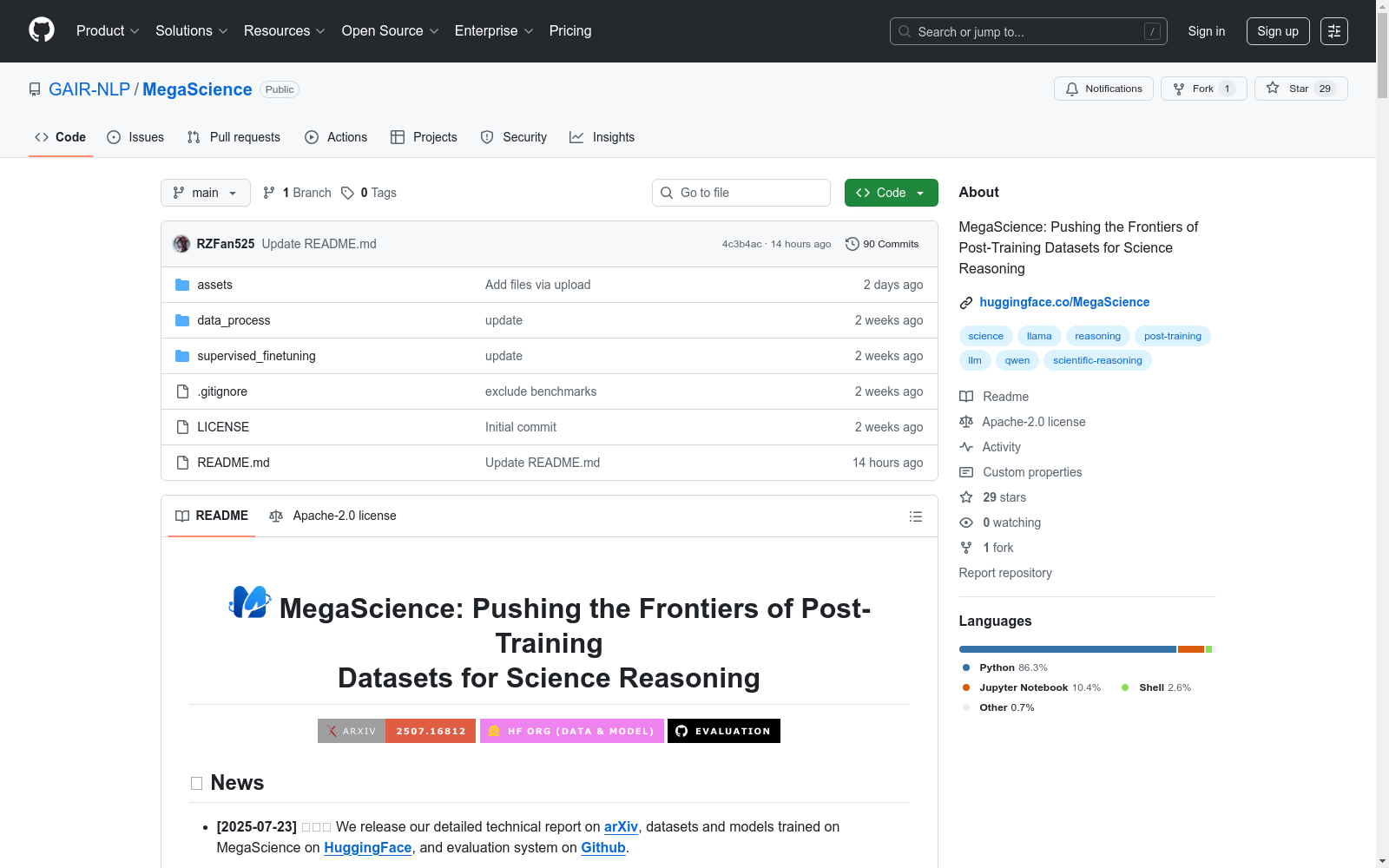Viewport: 1389px width, 868px height.
Task: Expand the Enterprise menu
Action: coord(494,31)
